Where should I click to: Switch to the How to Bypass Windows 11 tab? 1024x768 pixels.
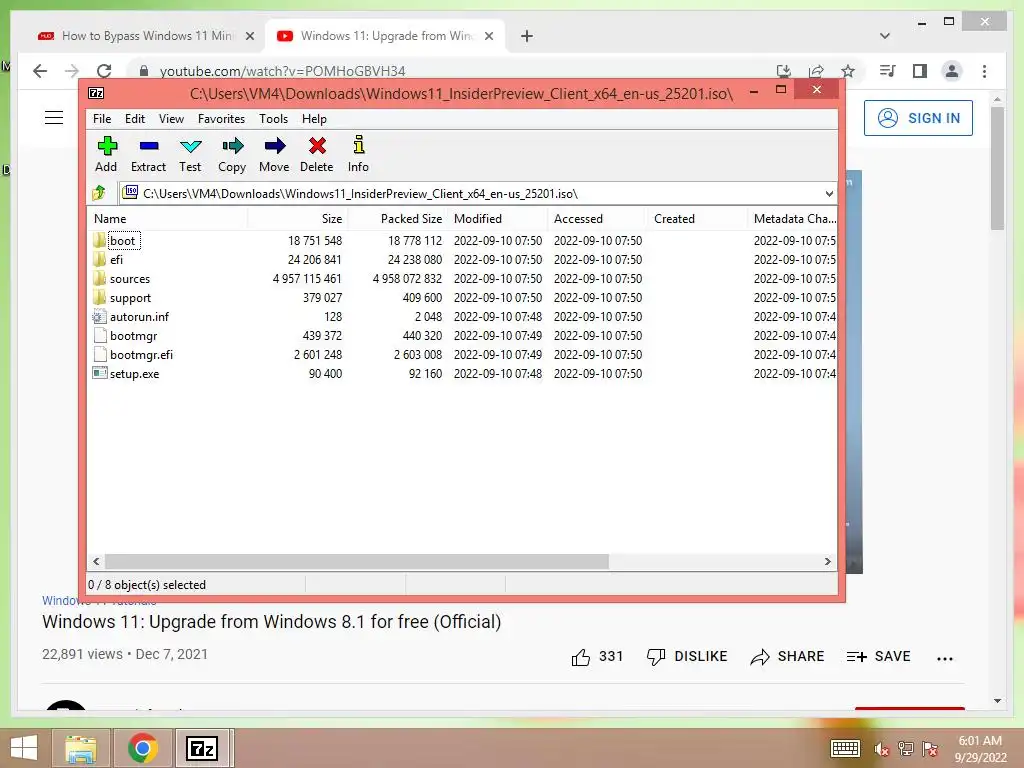(x=147, y=36)
